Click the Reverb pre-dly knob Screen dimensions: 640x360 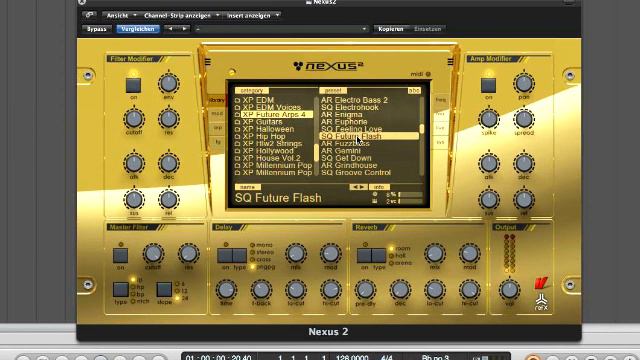[365, 290]
